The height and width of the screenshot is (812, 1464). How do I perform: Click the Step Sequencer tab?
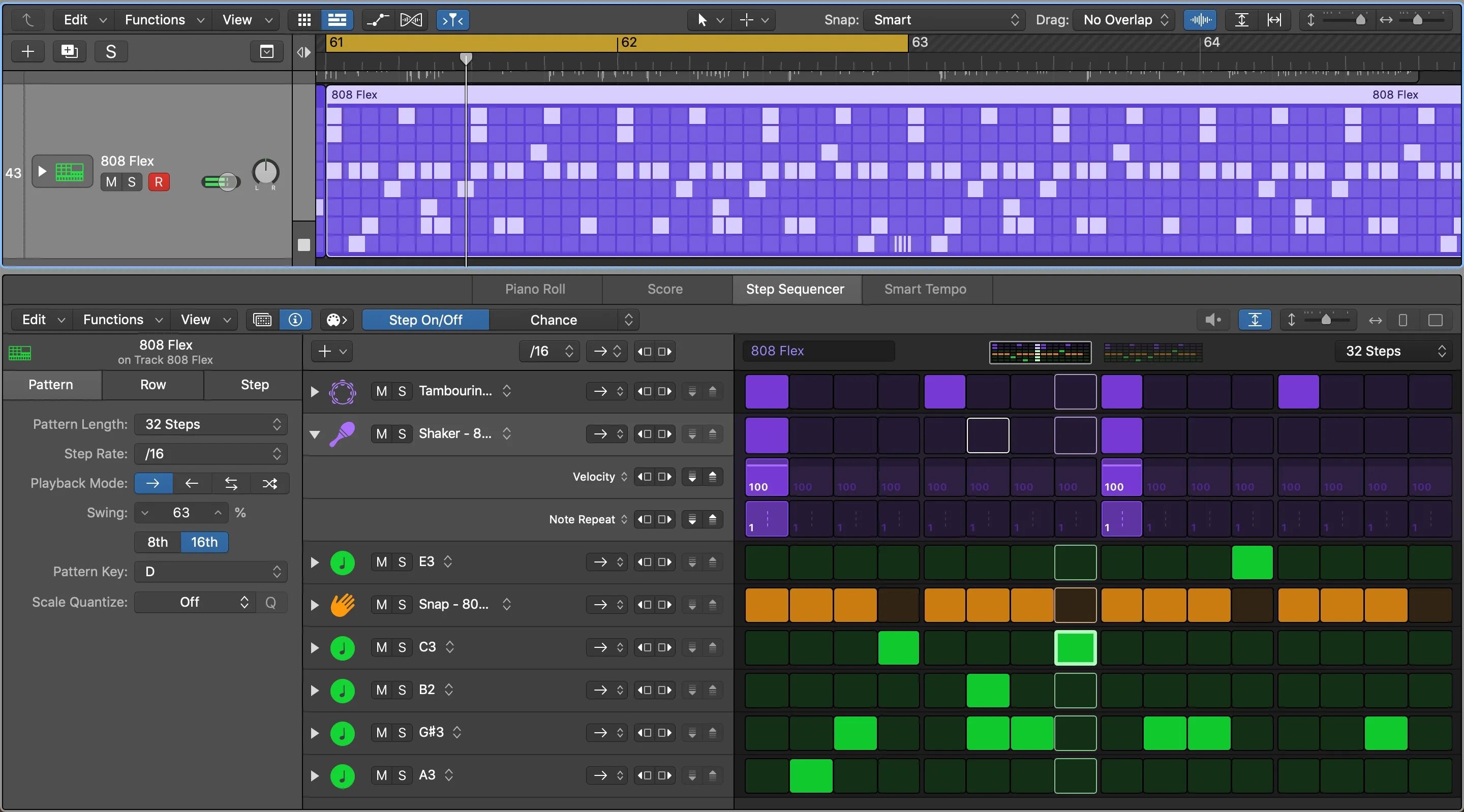795,289
